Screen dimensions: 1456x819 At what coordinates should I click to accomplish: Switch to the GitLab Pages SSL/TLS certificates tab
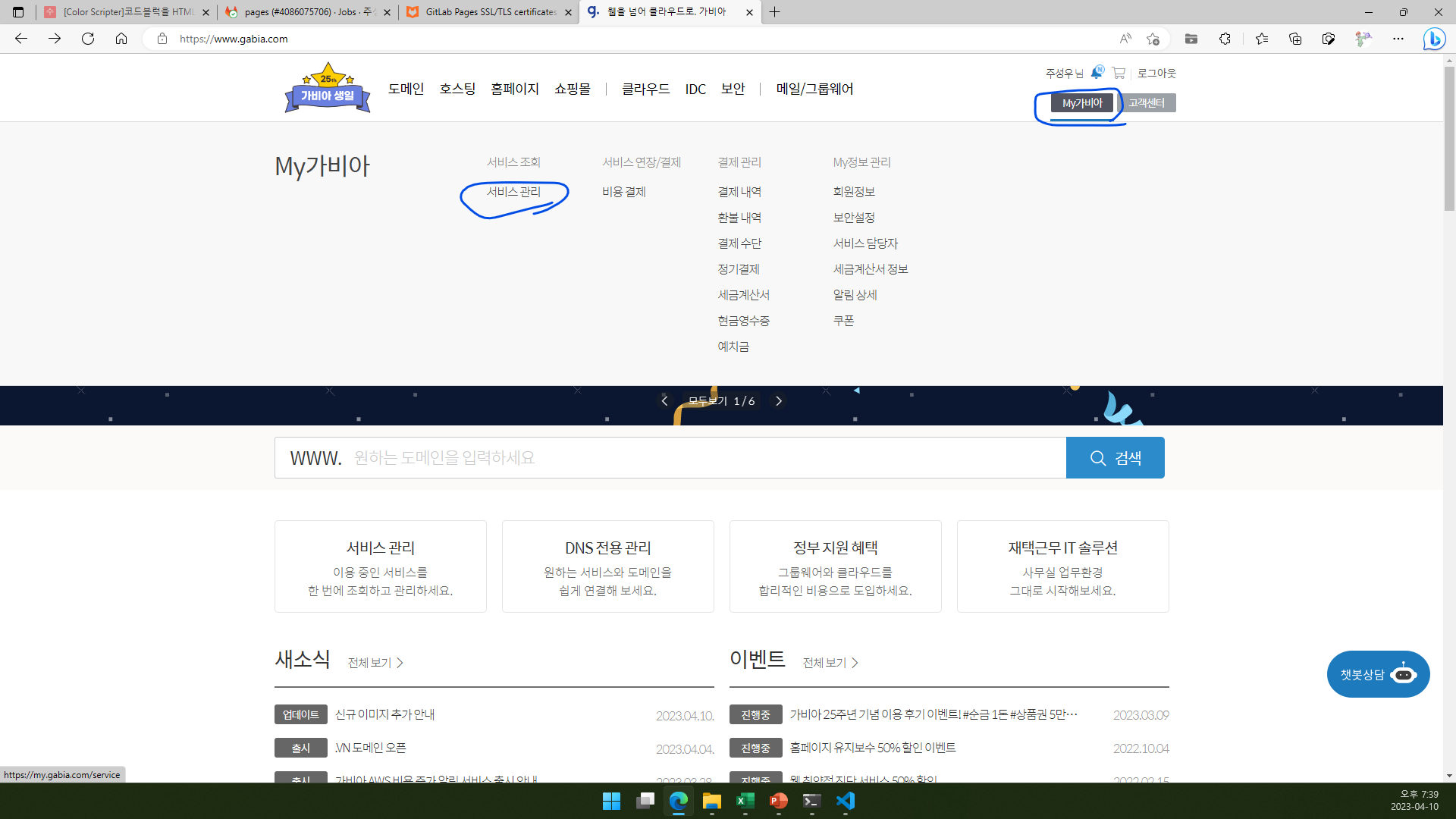click(x=489, y=12)
